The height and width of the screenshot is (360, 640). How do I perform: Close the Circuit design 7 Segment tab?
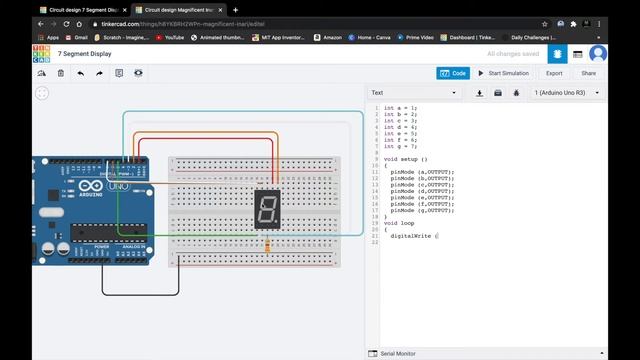click(124, 10)
